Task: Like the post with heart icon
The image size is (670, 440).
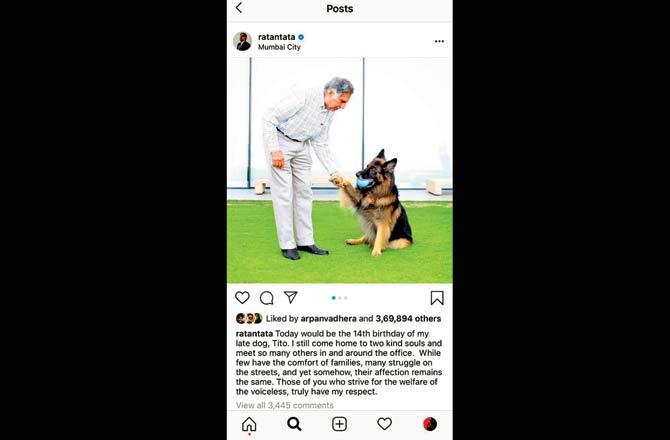Action: coord(242,298)
